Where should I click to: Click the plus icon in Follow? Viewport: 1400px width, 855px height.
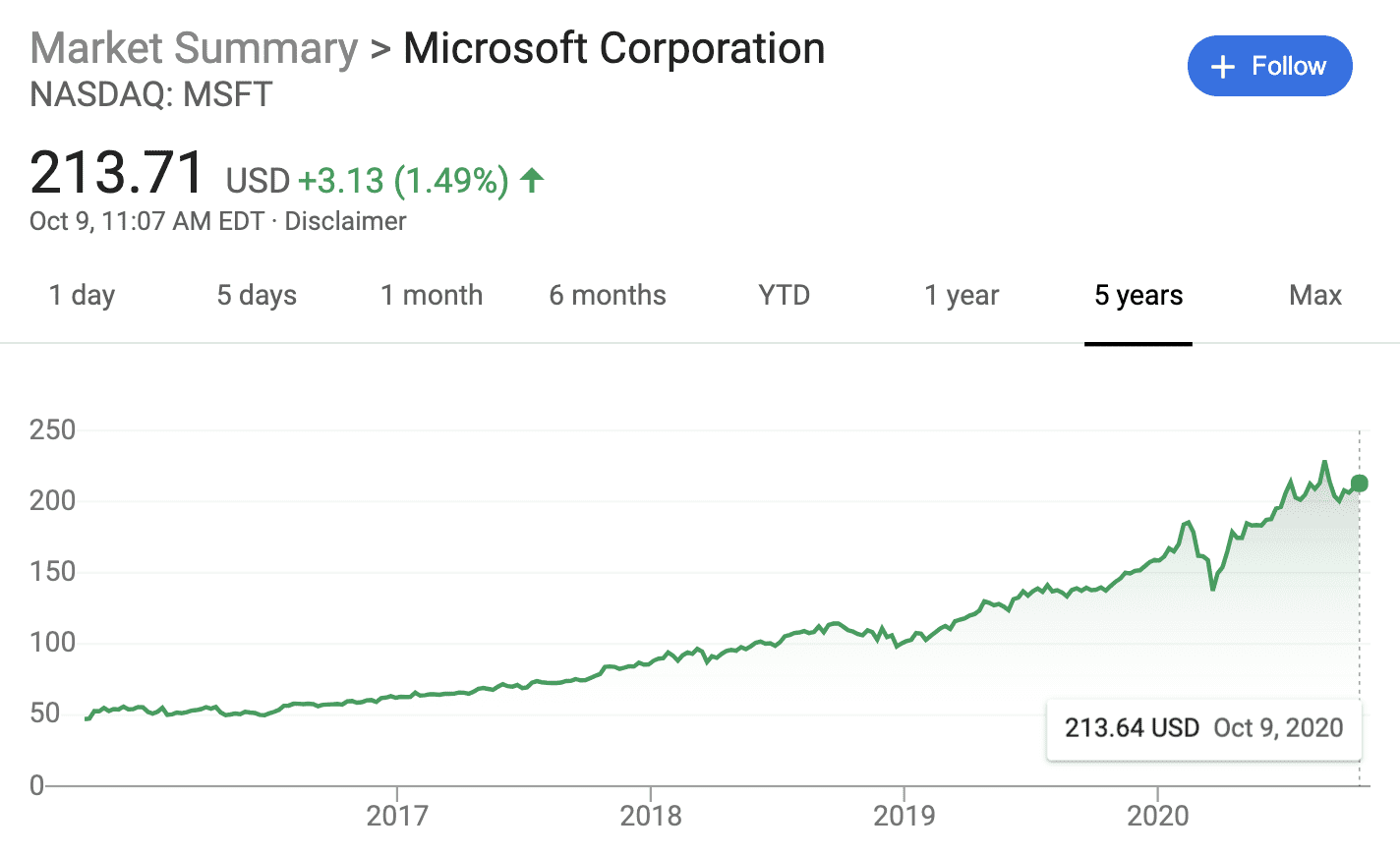tap(1222, 67)
